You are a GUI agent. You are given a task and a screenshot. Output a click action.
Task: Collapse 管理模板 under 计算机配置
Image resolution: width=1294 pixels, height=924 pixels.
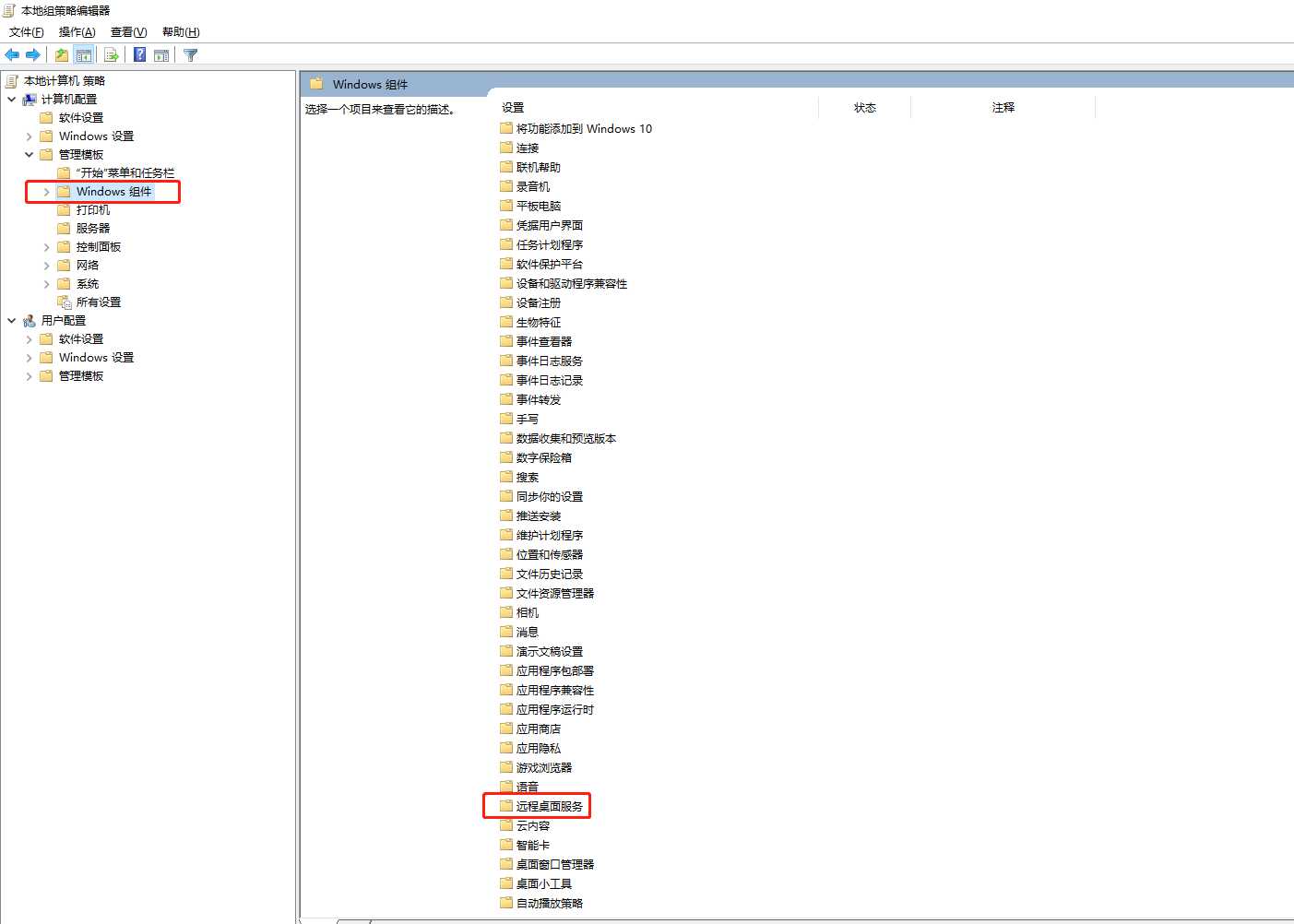click(30, 155)
